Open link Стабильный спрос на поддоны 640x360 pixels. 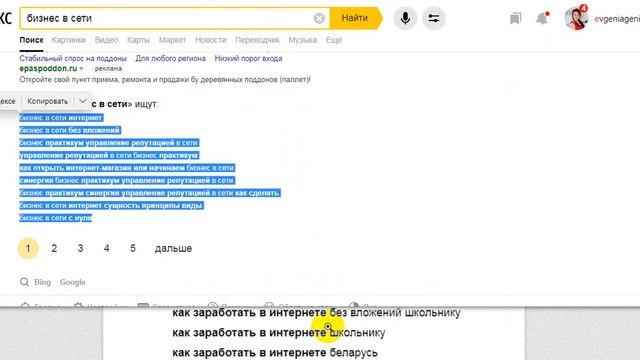73,58
